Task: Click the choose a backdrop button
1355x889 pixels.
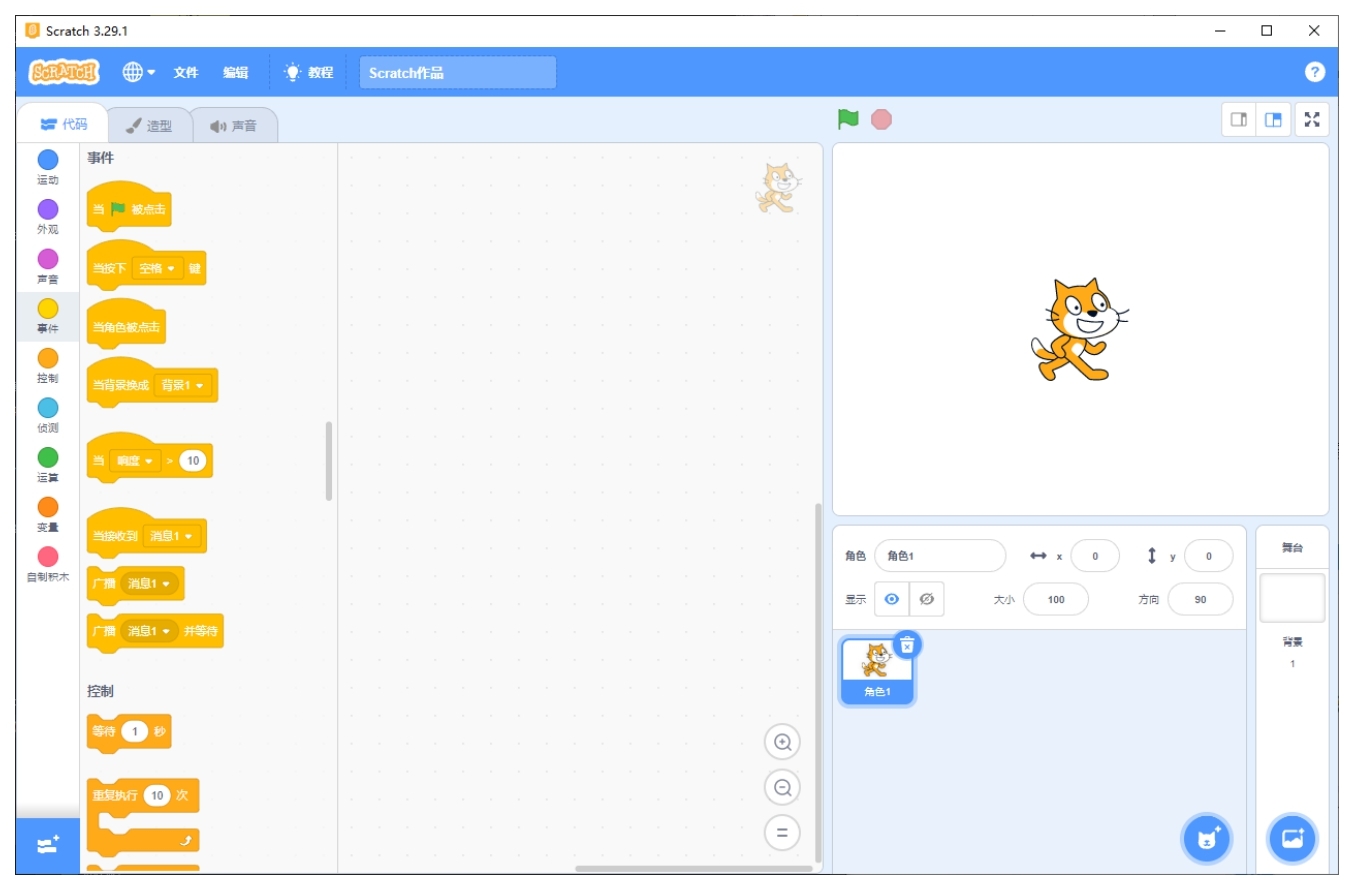Action: [1292, 838]
